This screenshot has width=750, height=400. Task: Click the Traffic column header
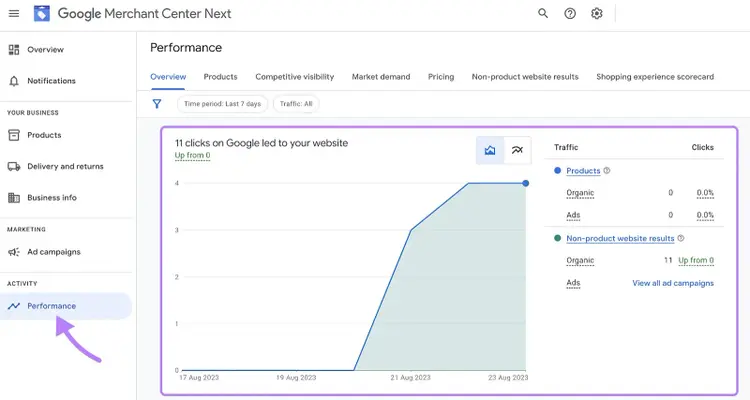[566, 147]
